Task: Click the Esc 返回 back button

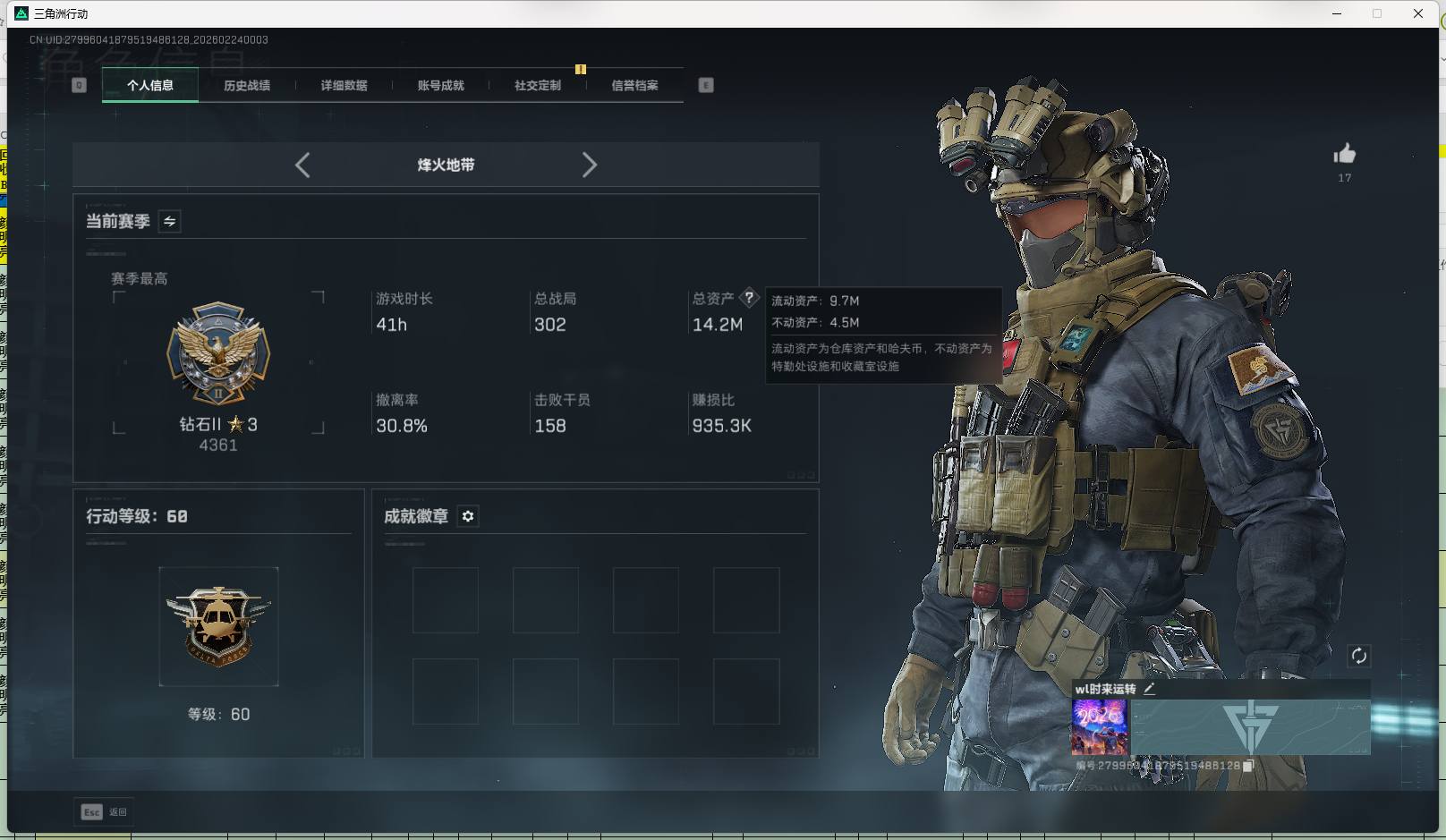Action: coord(104,811)
